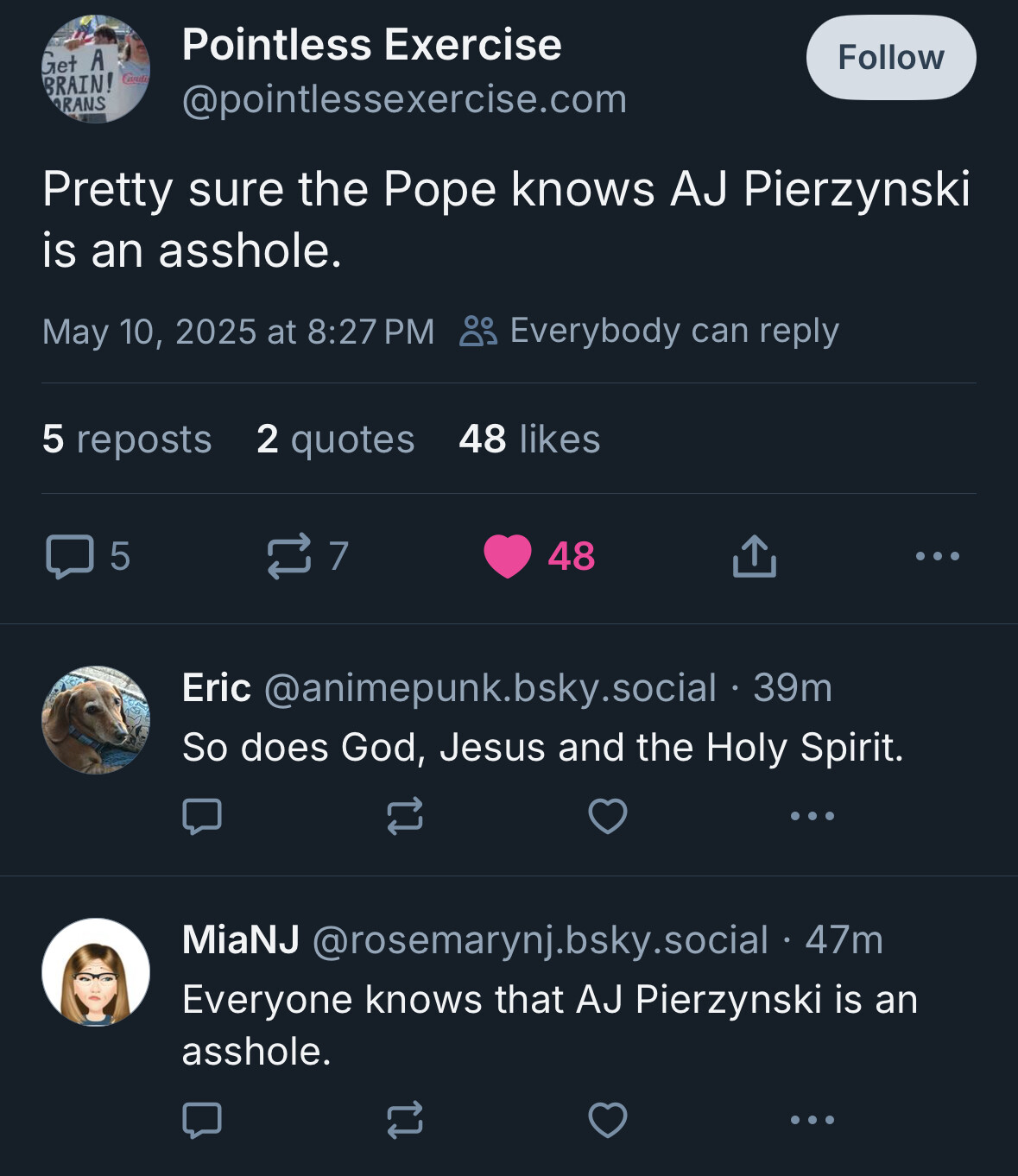Unlike the post with 48 likes
Image resolution: width=1018 pixels, height=1176 pixels.
508,556
